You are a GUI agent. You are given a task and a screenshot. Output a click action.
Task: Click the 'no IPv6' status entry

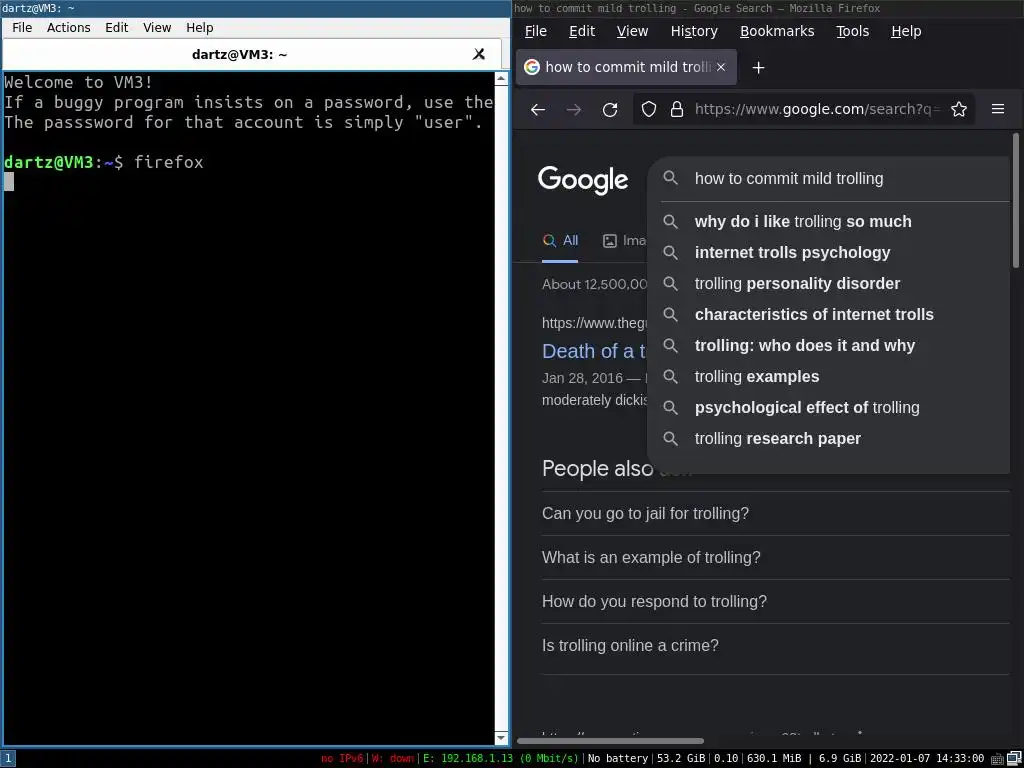(342, 759)
